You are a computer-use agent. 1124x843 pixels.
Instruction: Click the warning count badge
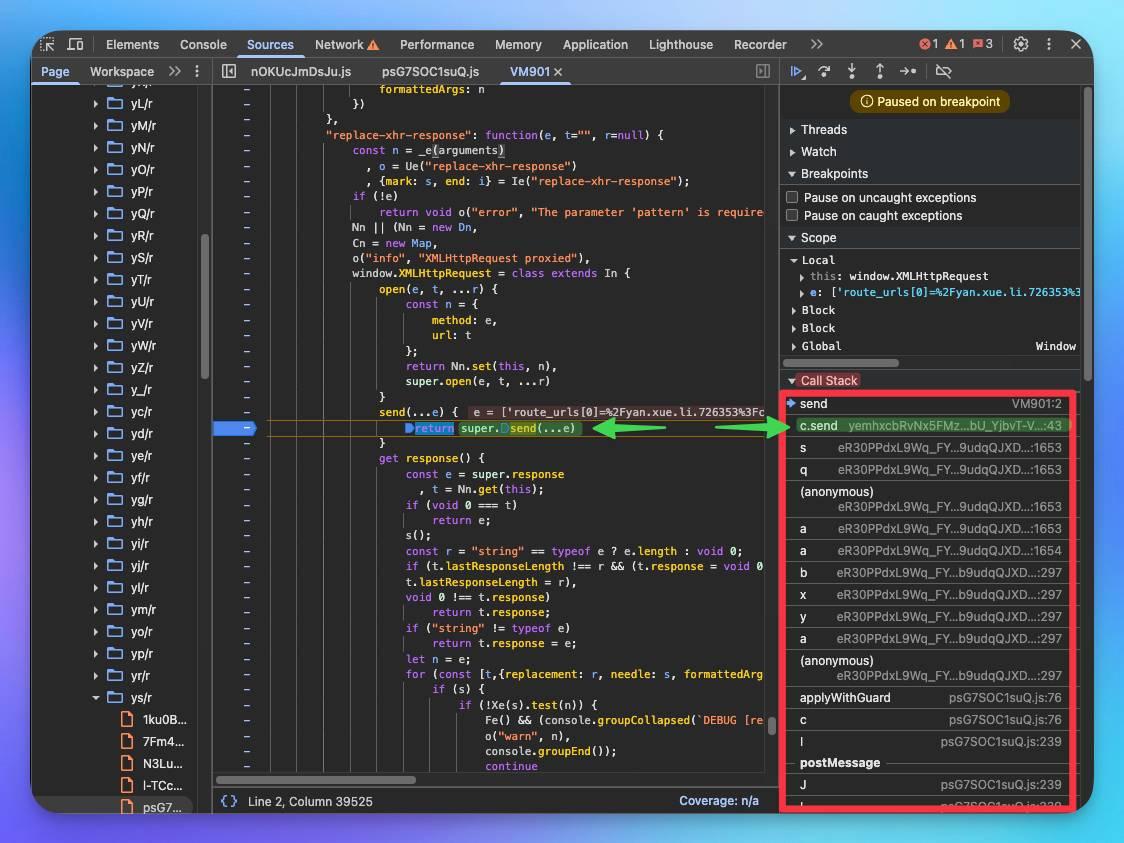click(955, 44)
